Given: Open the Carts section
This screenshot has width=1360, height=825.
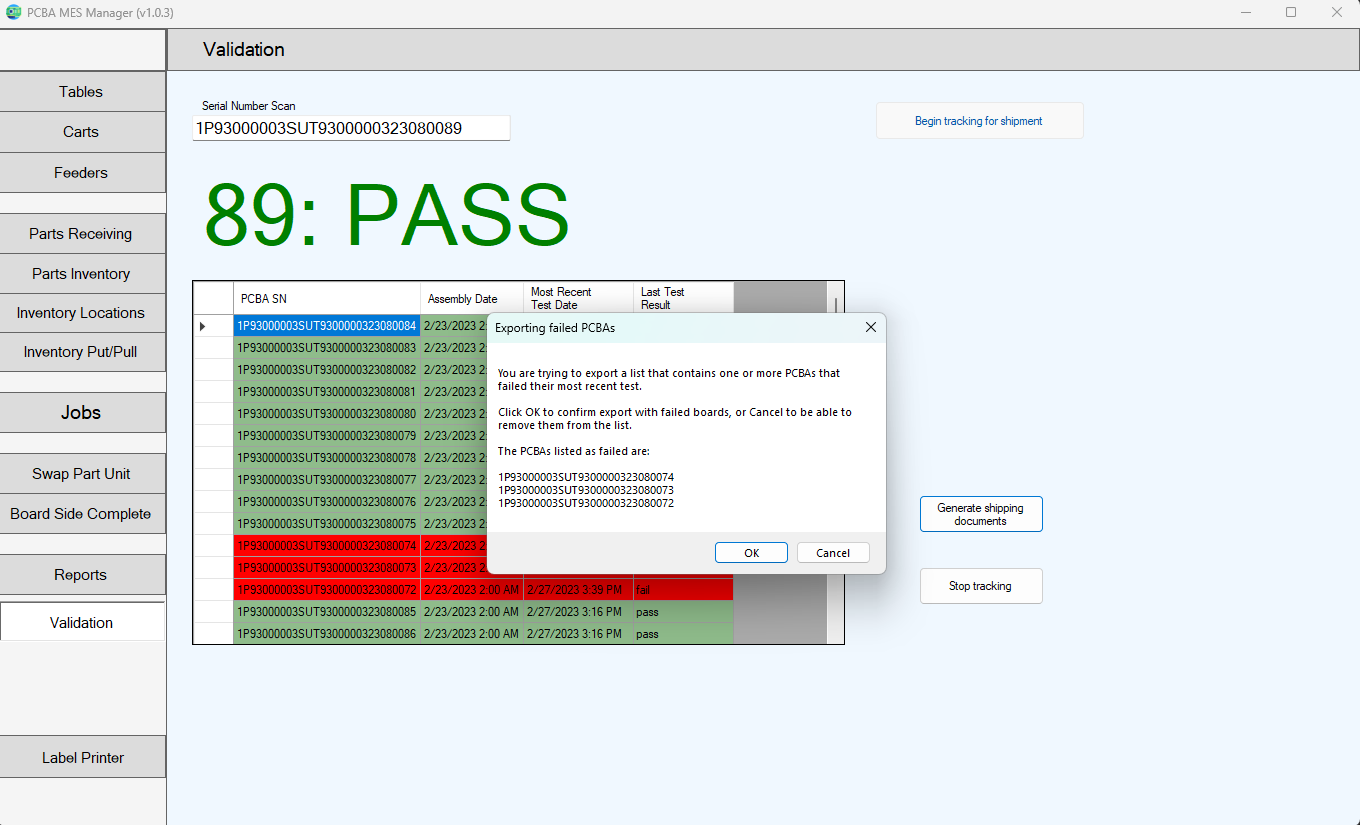Looking at the screenshot, I should click(82, 132).
